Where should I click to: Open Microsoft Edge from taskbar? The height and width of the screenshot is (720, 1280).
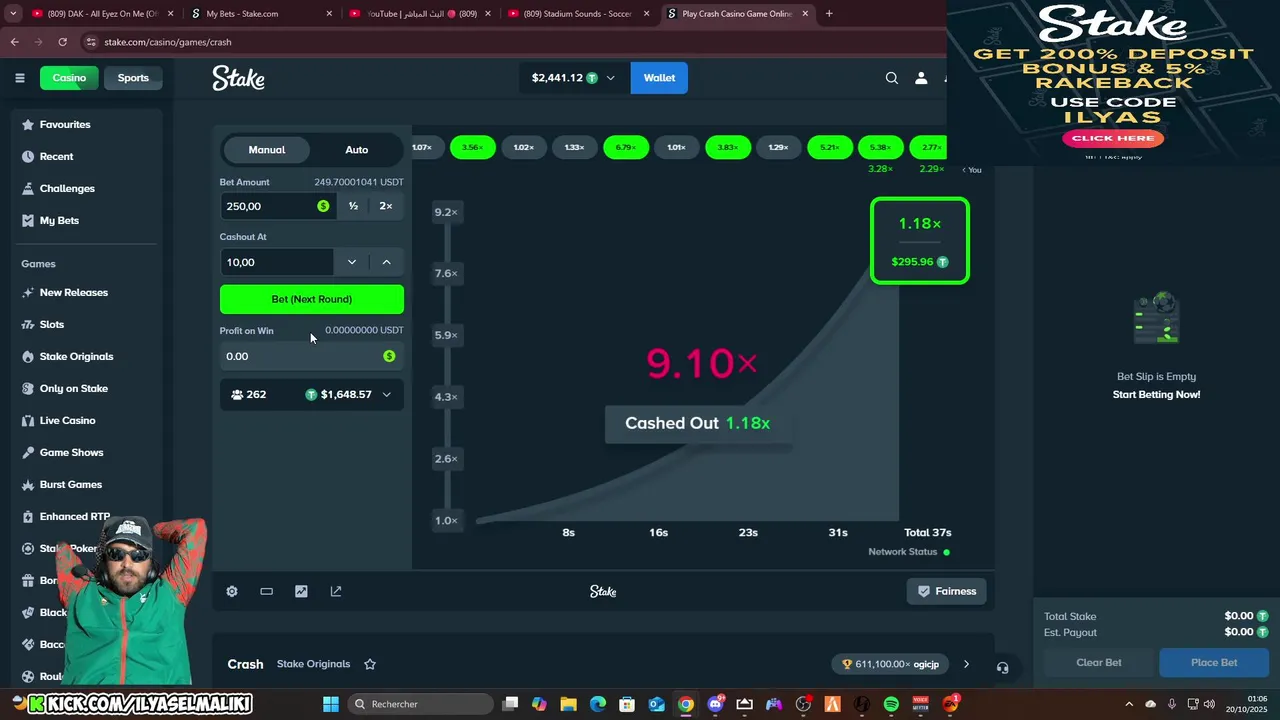click(x=597, y=704)
